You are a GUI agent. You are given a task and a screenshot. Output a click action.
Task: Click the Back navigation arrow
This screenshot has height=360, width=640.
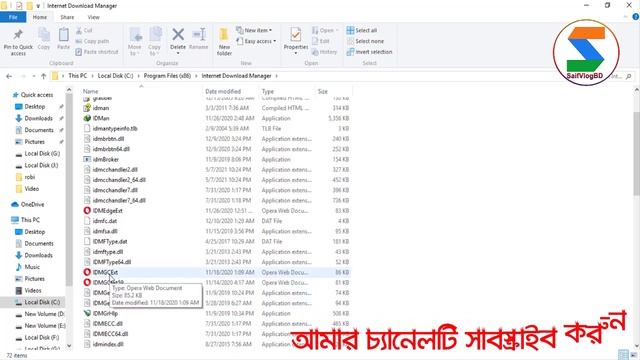(9, 76)
